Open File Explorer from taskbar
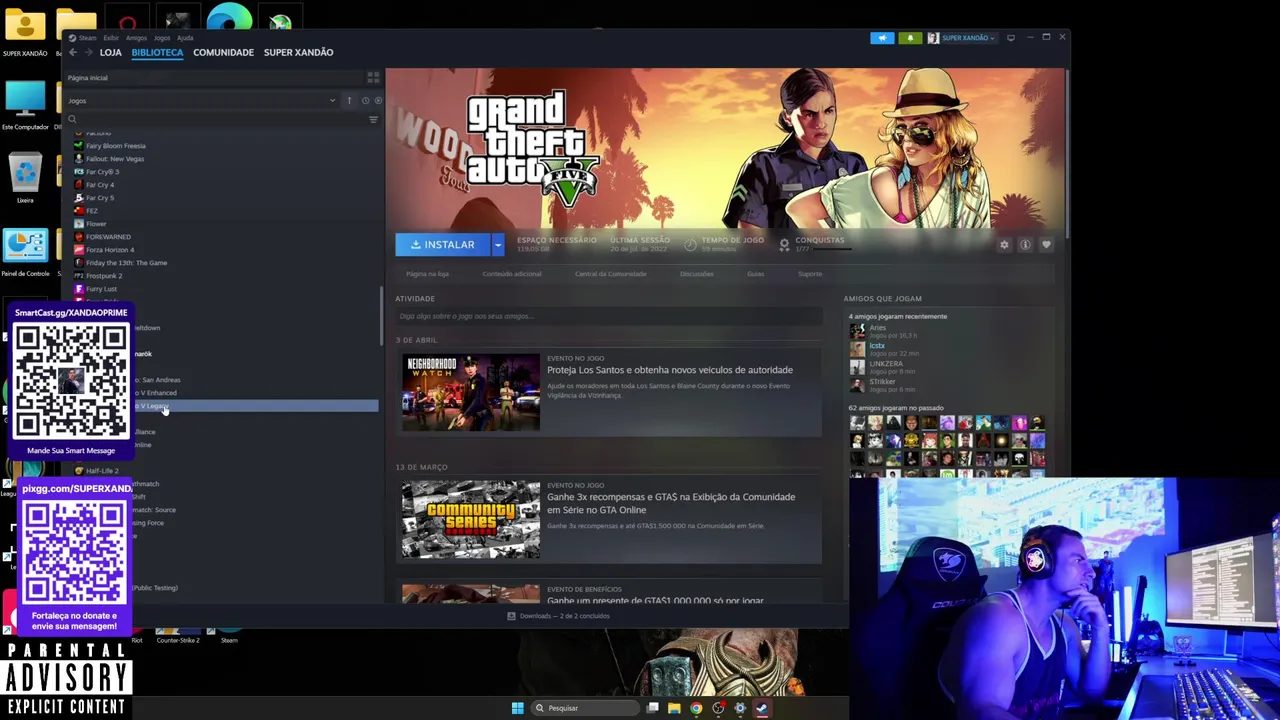Screen dimensions: 1280x720 (x=674, y=708)
